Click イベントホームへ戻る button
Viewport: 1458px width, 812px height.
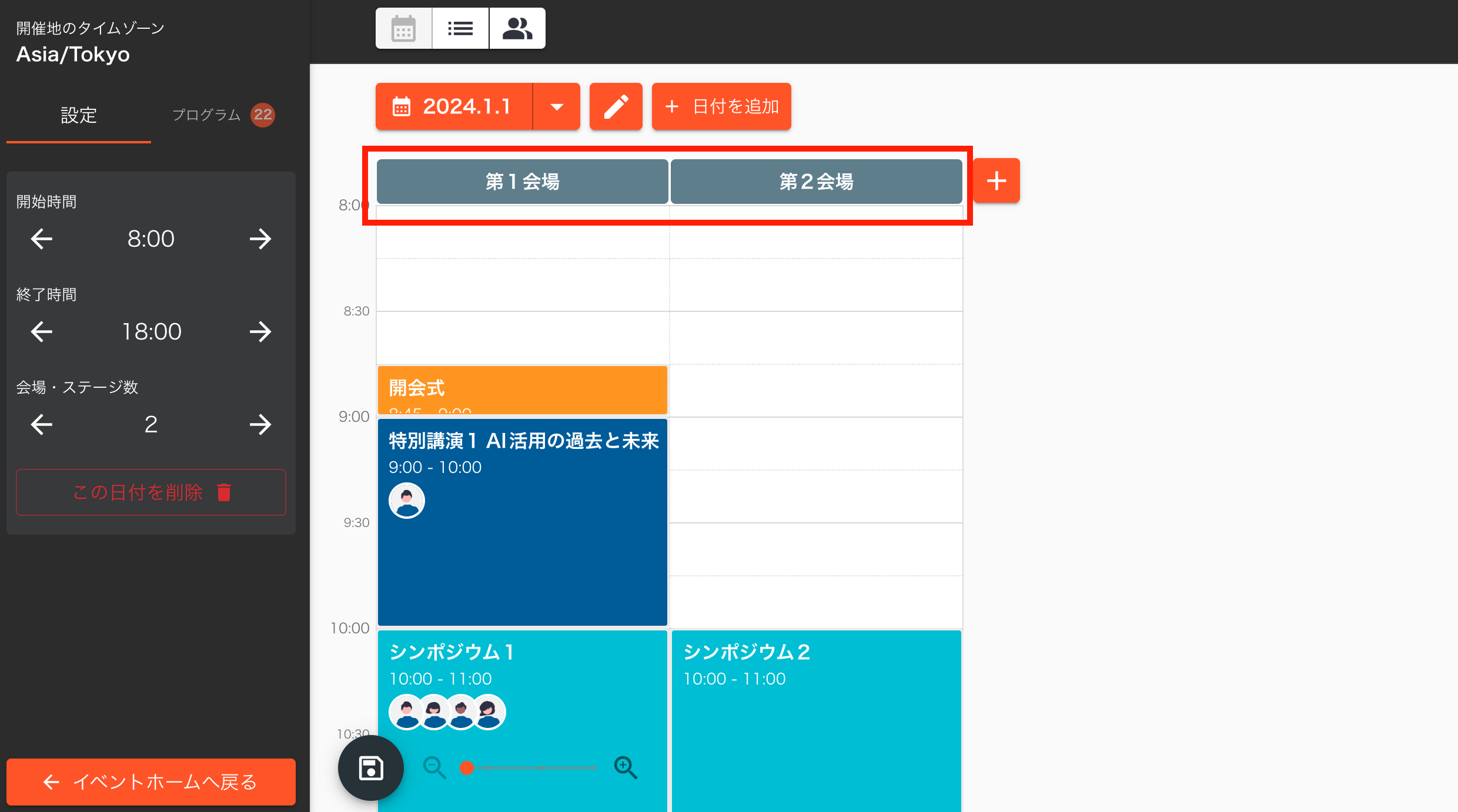coord(151,781)
